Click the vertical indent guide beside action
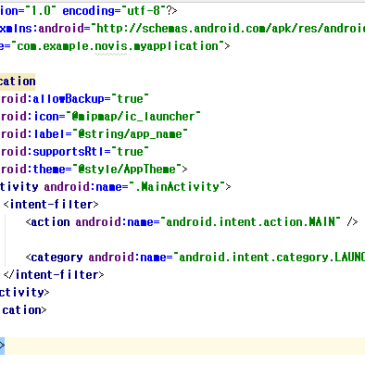 click(x=5, y=240)
